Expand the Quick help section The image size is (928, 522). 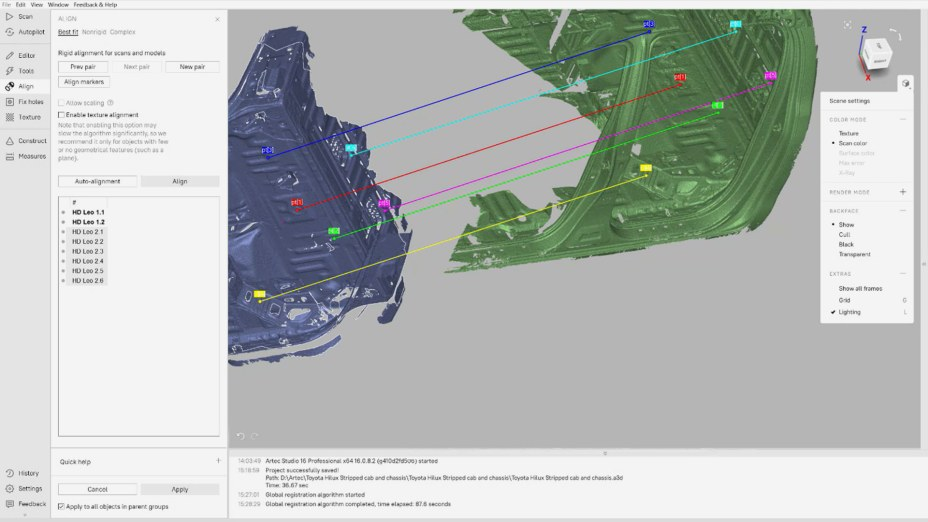218,461
